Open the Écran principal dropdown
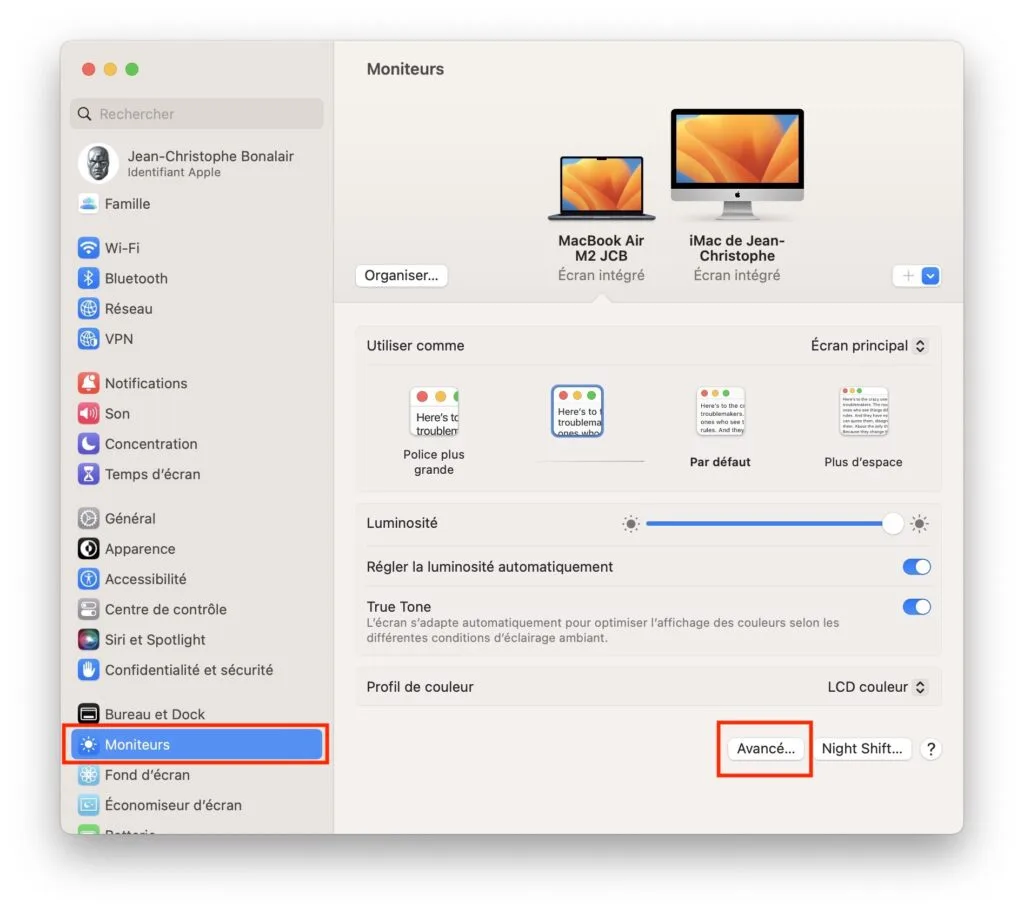This screenshot has width=1024, height=914. (x=868, y=345)
